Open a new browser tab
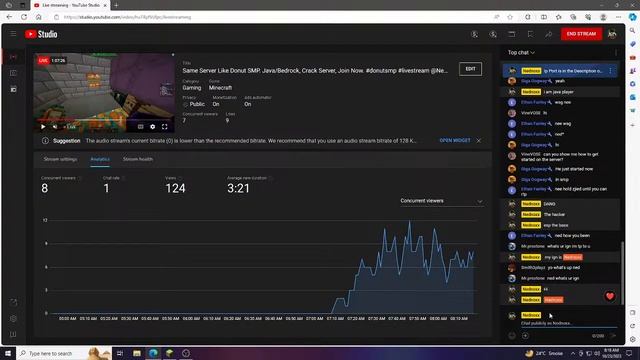The height and width of the screenshot is (360, 640). [116, 5]
